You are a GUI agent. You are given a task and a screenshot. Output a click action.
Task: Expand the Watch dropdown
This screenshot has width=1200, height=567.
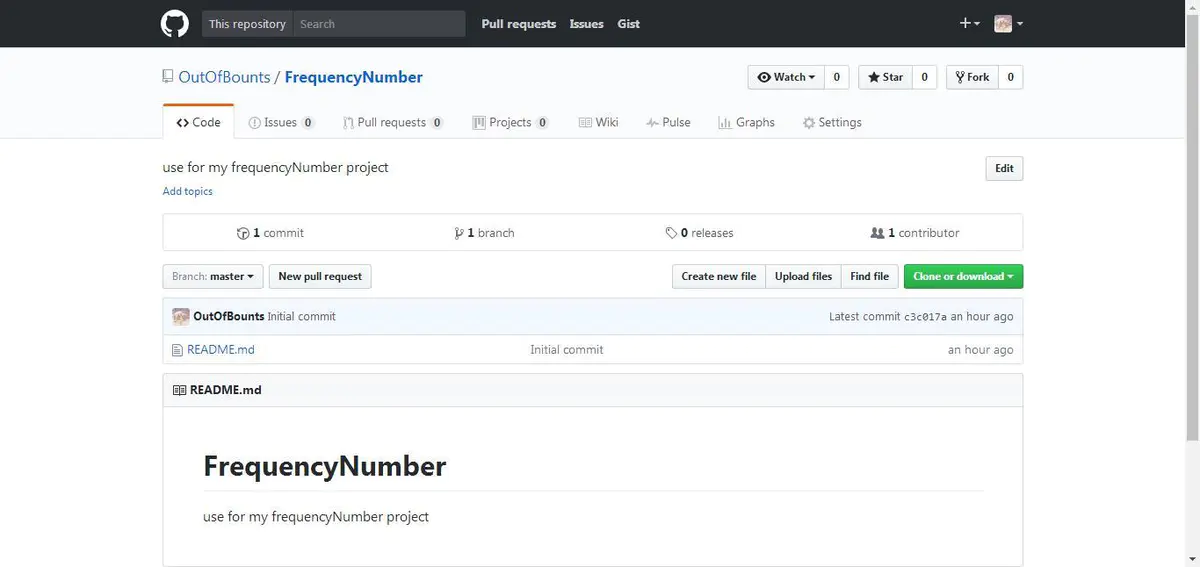(x=786, y=77)
